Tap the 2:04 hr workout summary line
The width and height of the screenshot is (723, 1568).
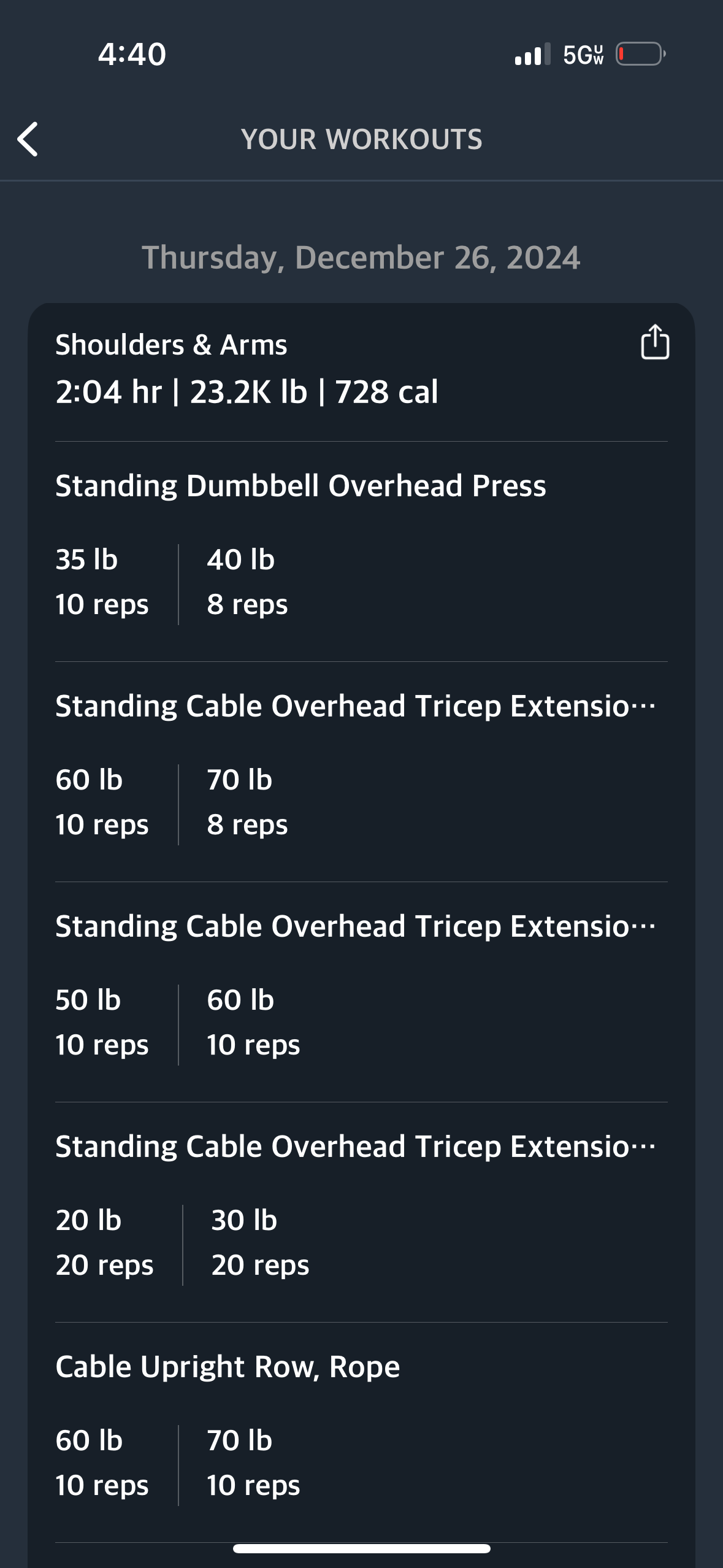[247, 392]
